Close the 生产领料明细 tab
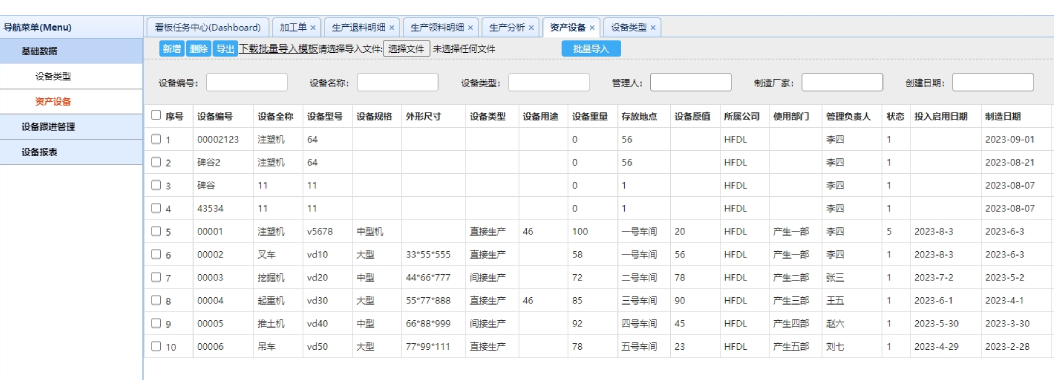 point(470,28)
